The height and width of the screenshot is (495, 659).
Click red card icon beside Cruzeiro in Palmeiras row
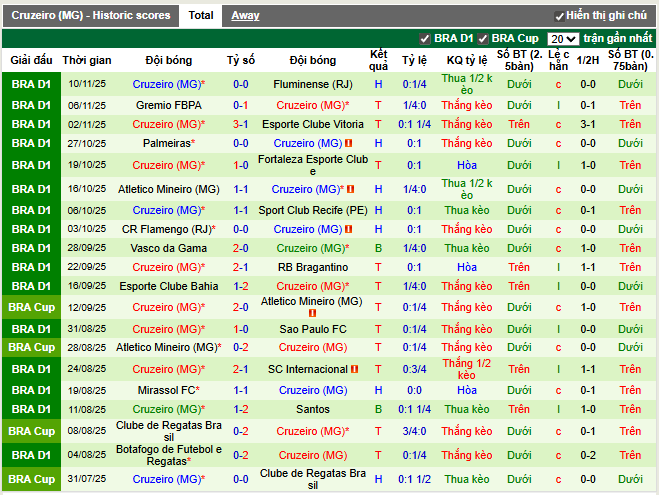click(348, 143)
